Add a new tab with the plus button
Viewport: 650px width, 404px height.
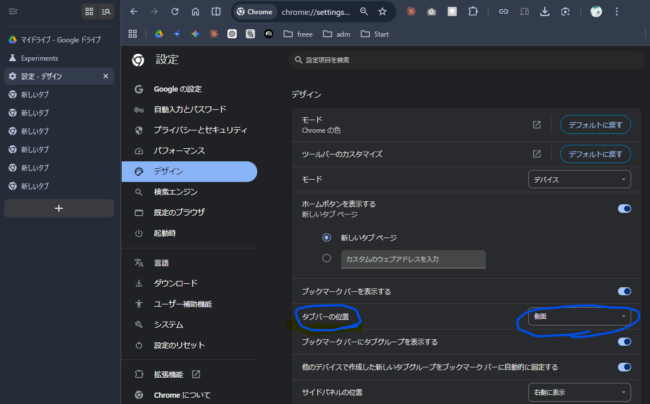click(x=58, y=208)
